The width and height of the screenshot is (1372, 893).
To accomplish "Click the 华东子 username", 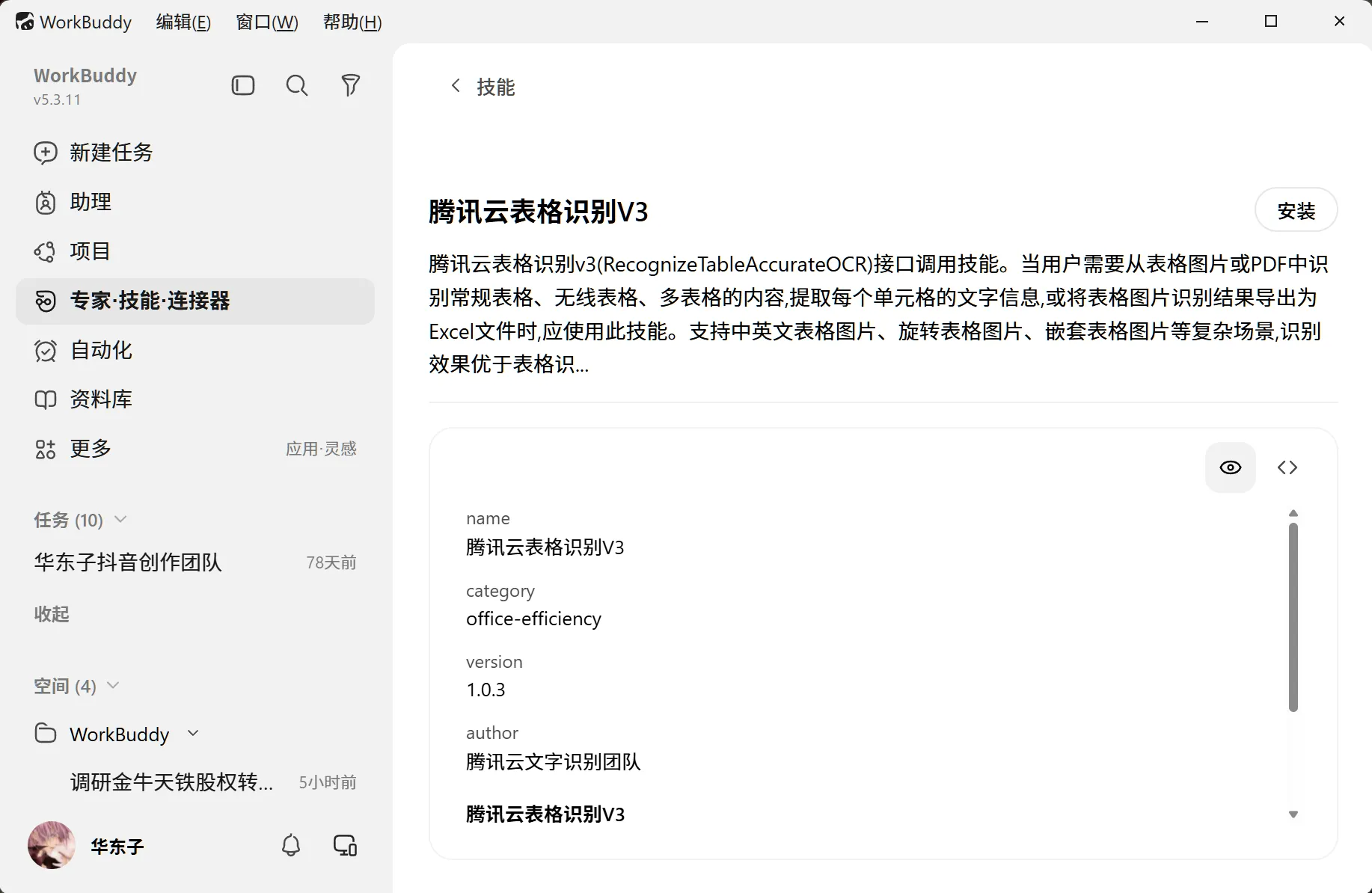I will coord(117,847).
